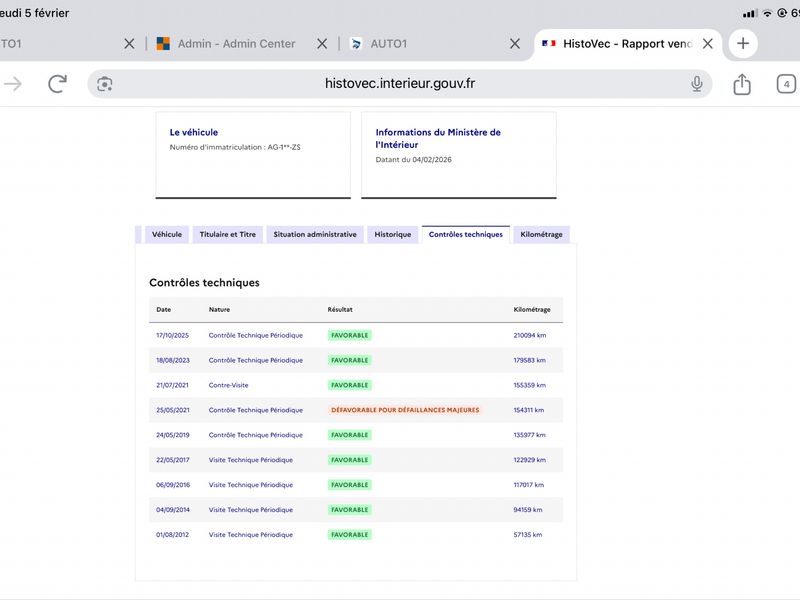Open the Véhicule tab

(166, 235)
